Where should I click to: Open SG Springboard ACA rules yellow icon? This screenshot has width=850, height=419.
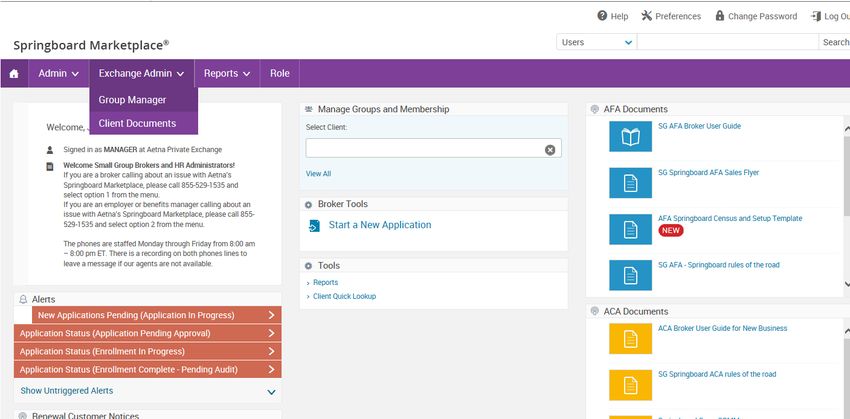tap(630, 385)
